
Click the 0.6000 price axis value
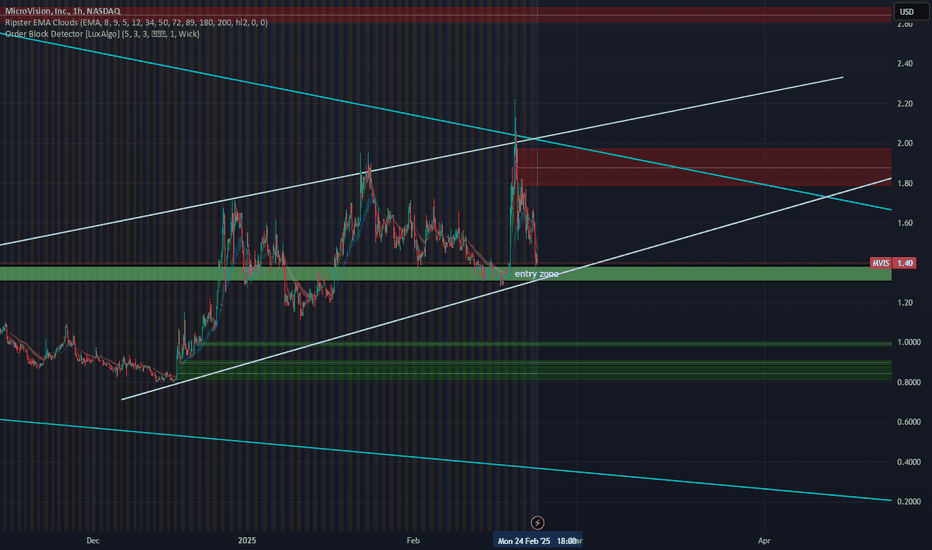909,422
